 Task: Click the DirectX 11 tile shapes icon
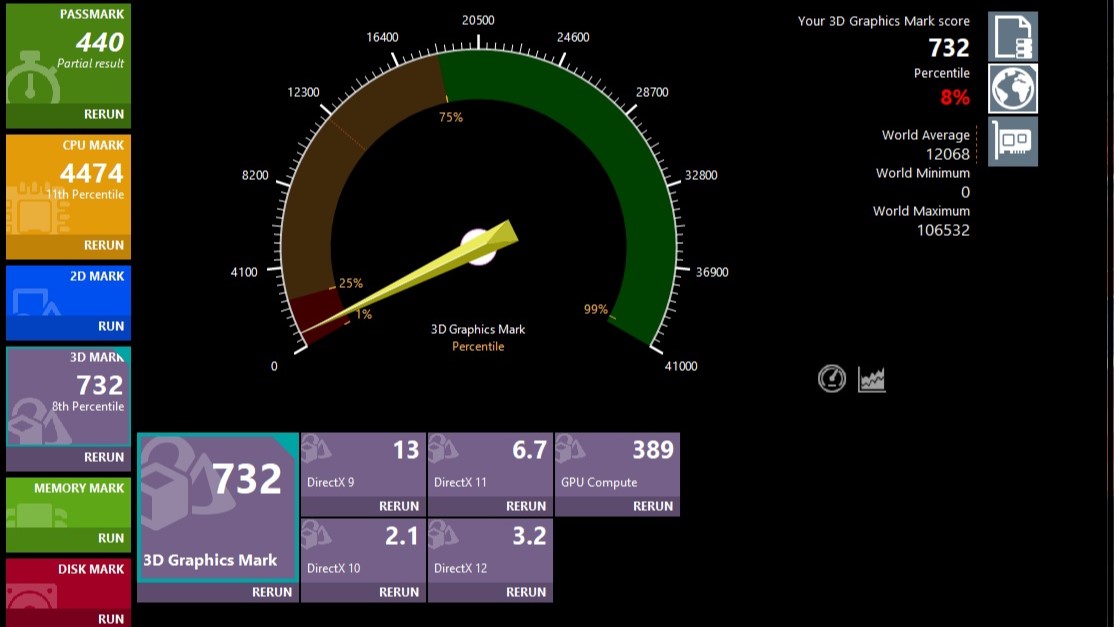[443, 449]
